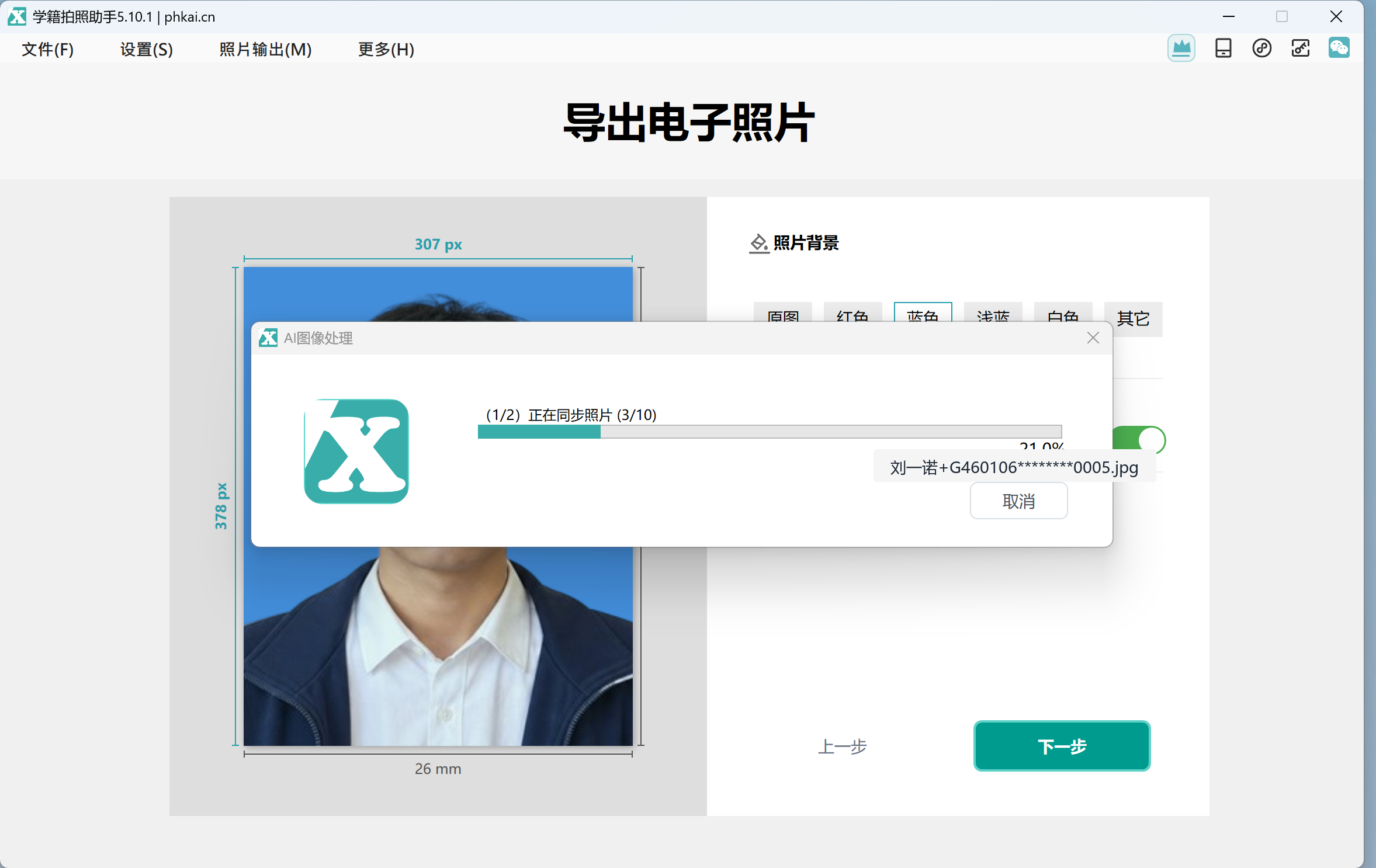Click the paint bucket 照片背景 icon
Screen dimensions: 1376x868
click(x=759, y=243)
